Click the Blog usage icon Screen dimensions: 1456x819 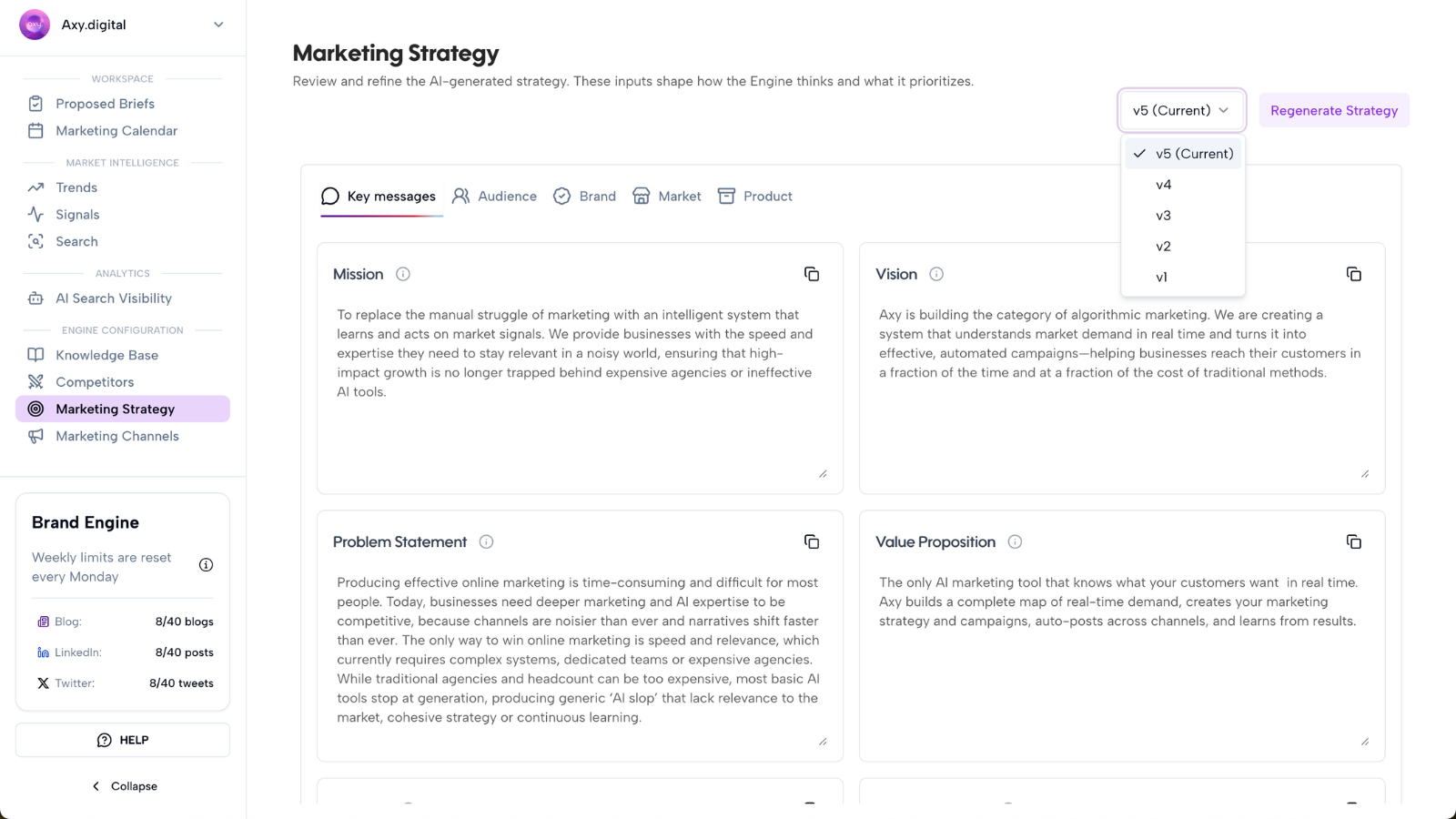43,622
